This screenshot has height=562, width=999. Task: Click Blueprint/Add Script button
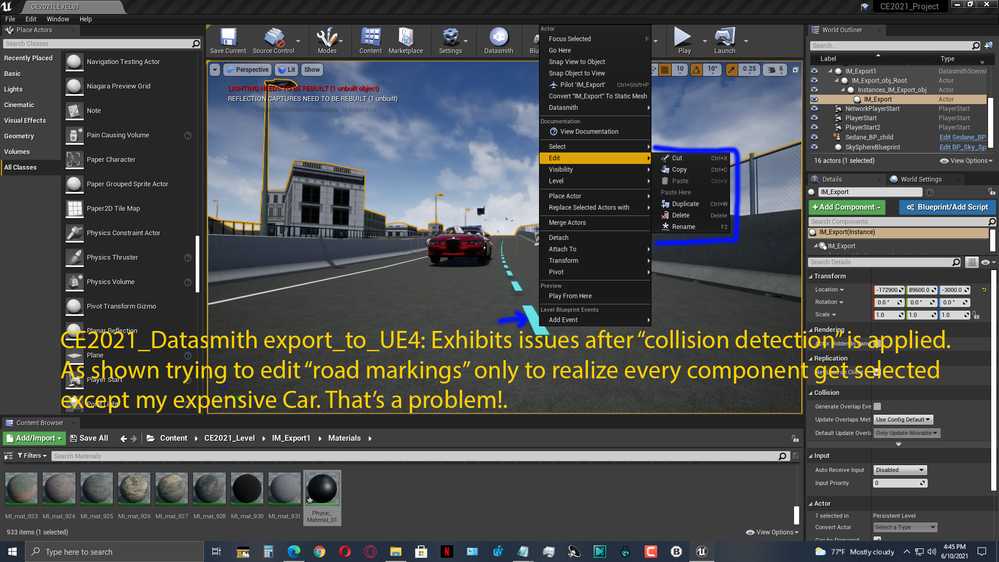point(947,207)
